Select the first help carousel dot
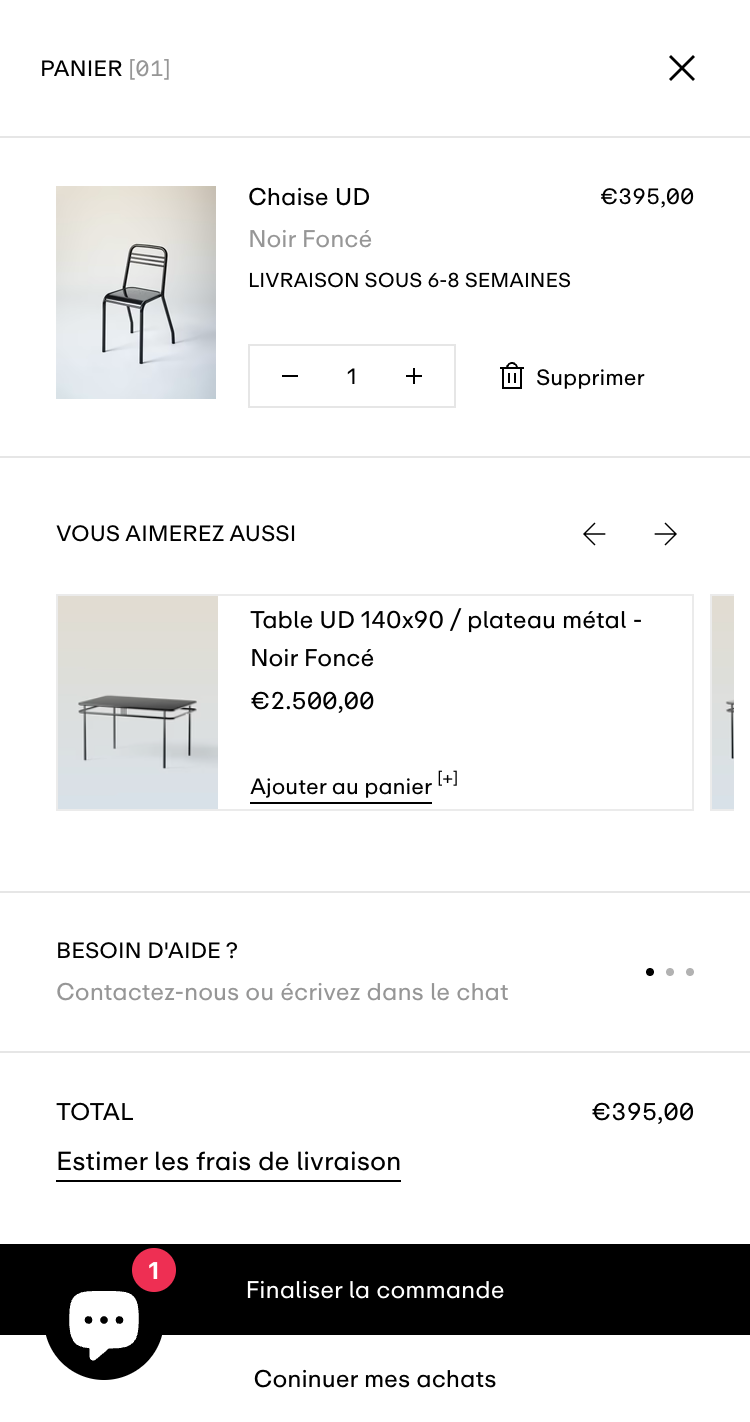This screenshot has height=1422, width=750. (x=650, y=972)
